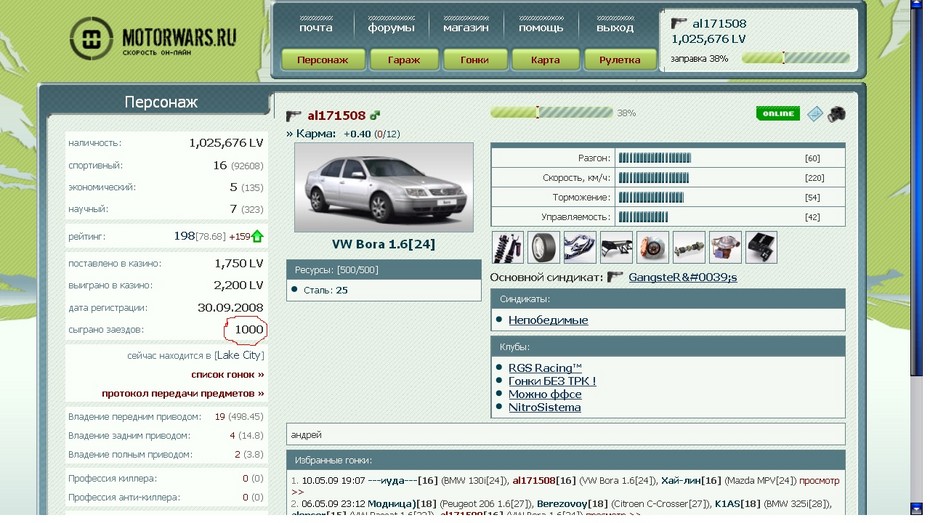Click the Избранные гонки section header
The width and height of the screenshot is (930, 523).
tap(566, 460)
